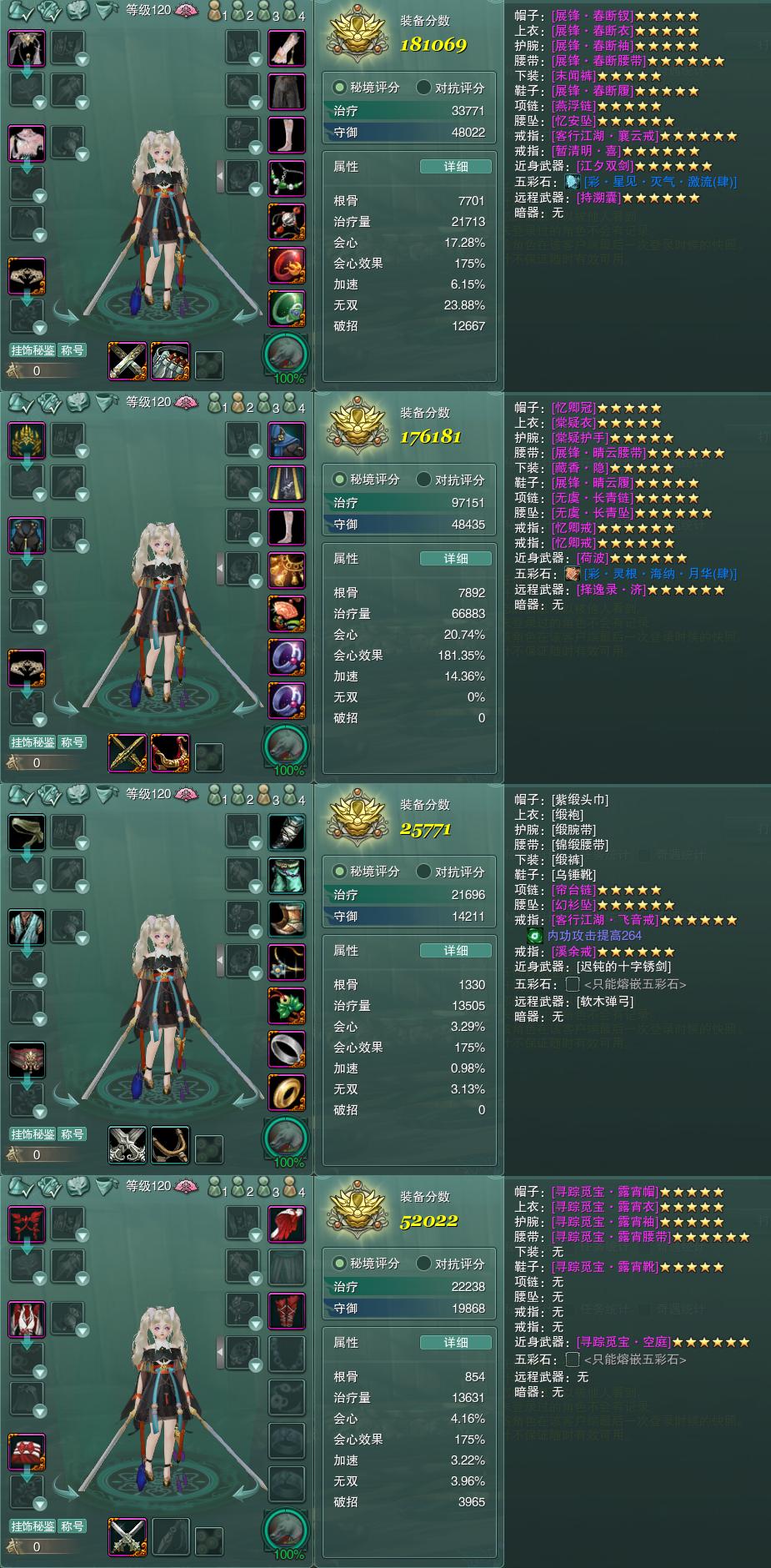The image size is (771, 1568).
Task: Open the [展锋·春断钗] hat item link
Action: [x=592, y=16]
